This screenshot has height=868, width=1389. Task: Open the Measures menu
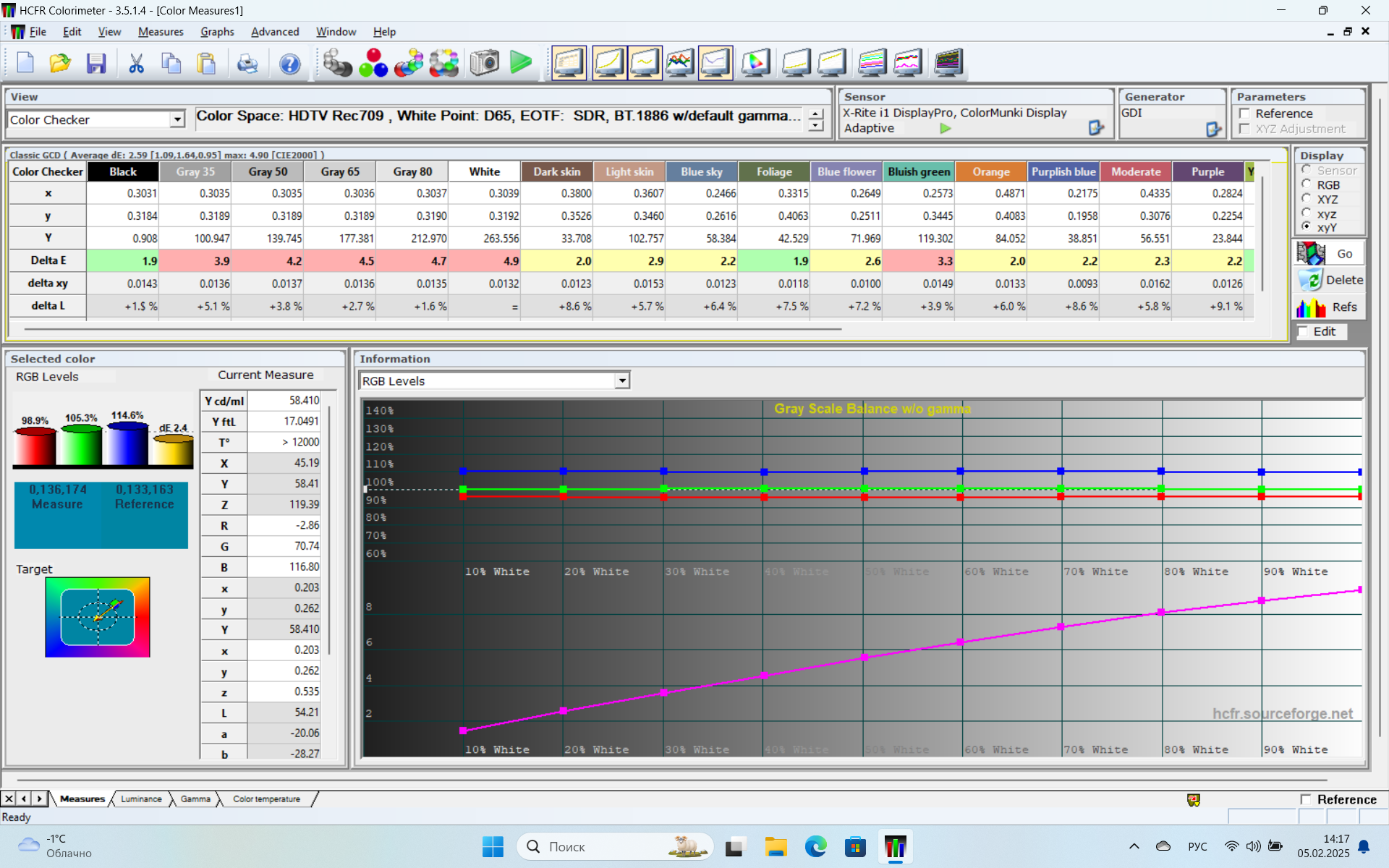click(x=161, y=32)
